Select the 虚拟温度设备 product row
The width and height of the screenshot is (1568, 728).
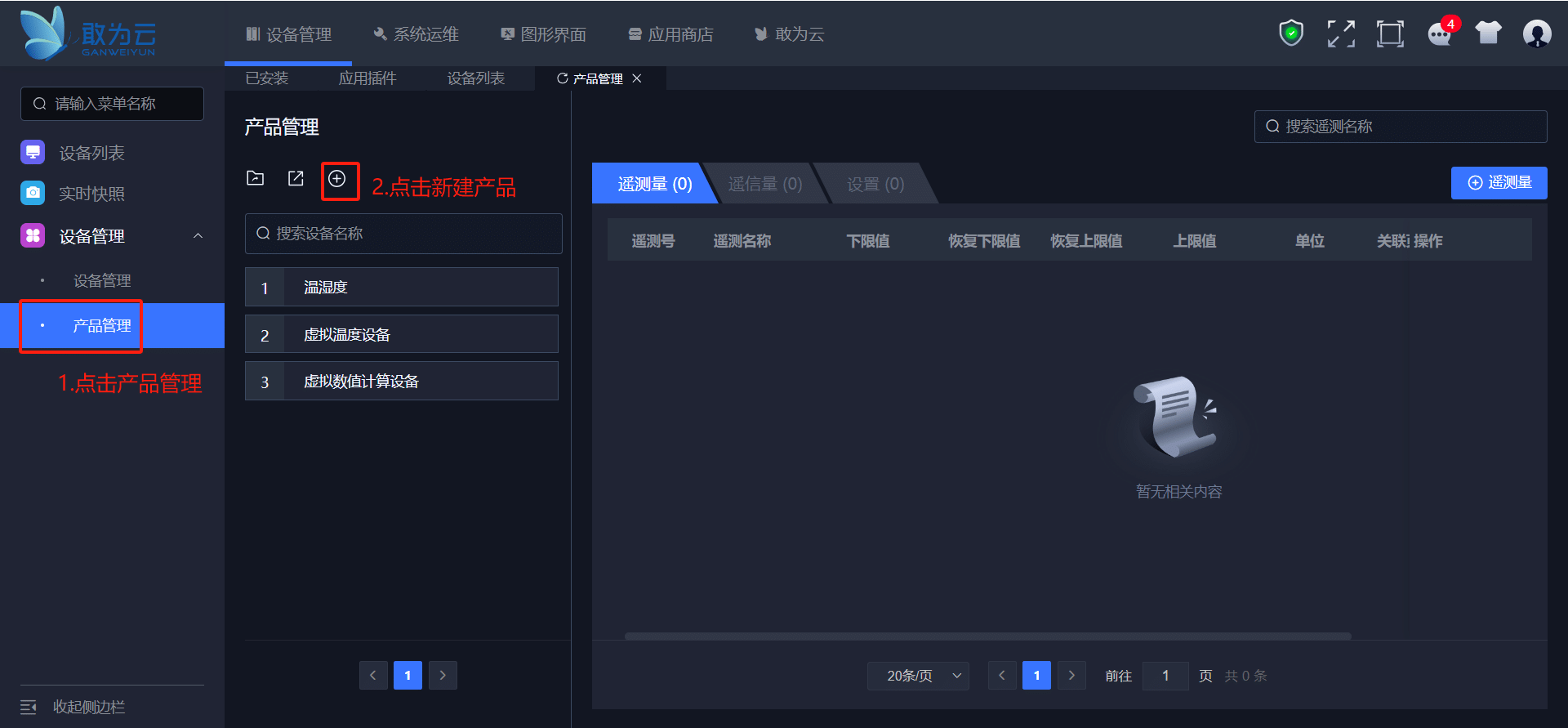point(402,334)
